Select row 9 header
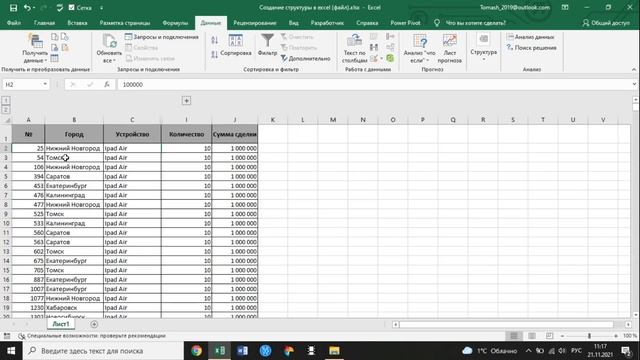This screenshot has height=360, width=640. (x=6, y=214)
